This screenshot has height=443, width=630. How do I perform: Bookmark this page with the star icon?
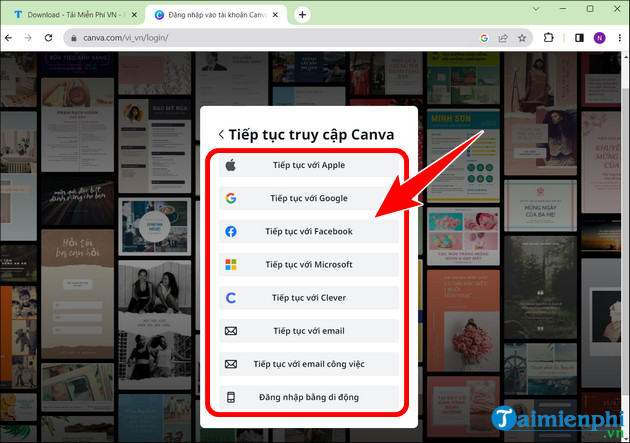(x=522, y=38)
